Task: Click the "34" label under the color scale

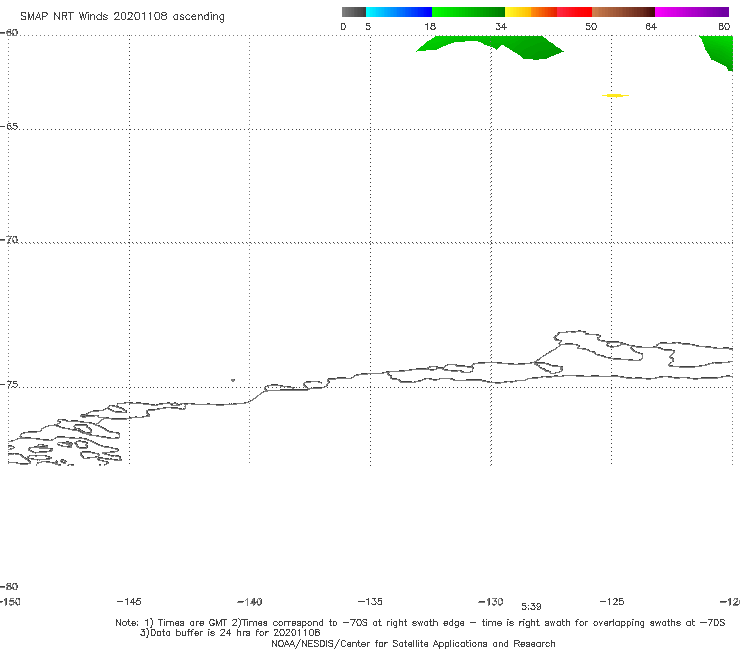Action: pyautogui.click(x=501, y=27)
